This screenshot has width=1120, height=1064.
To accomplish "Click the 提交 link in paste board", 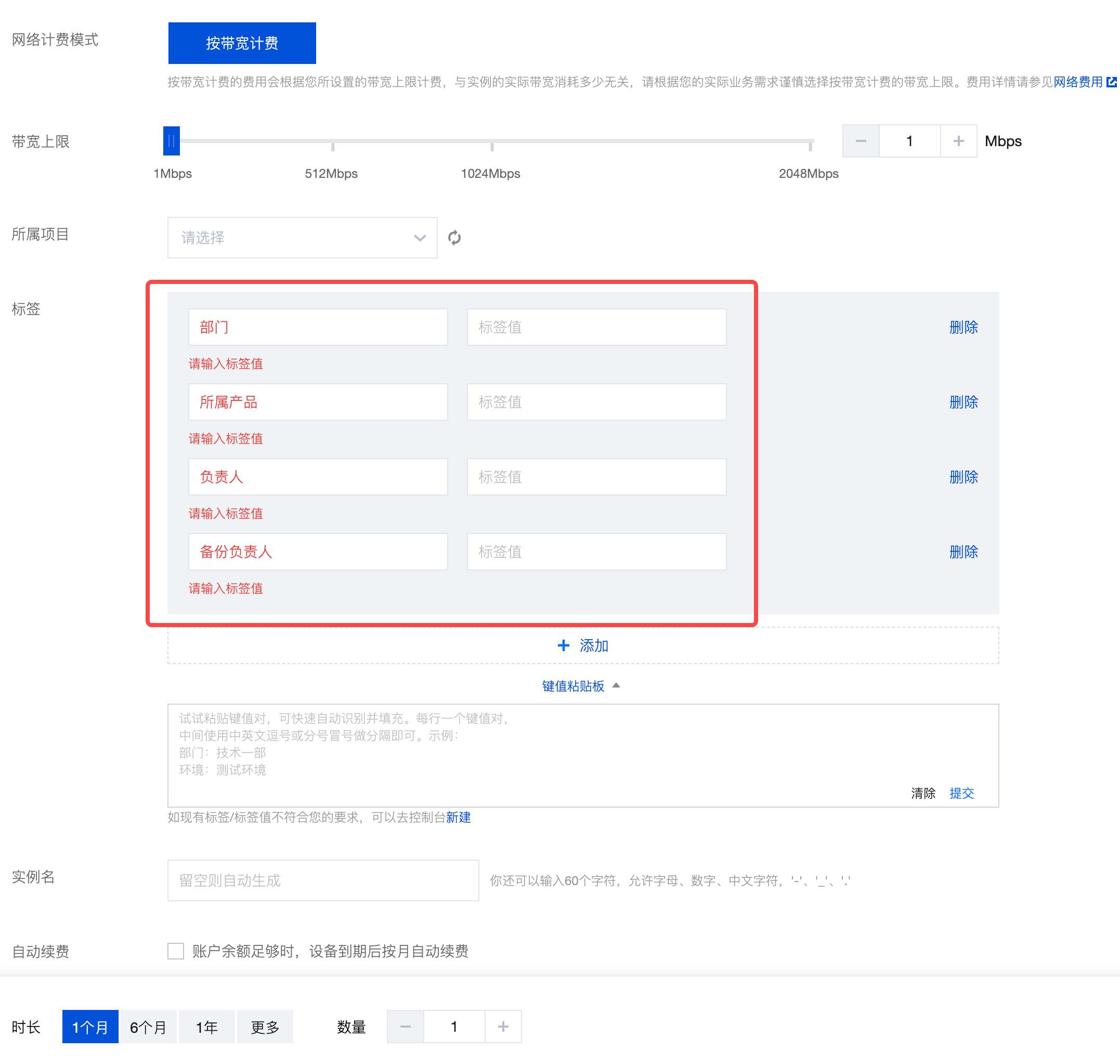I will 961,793.
